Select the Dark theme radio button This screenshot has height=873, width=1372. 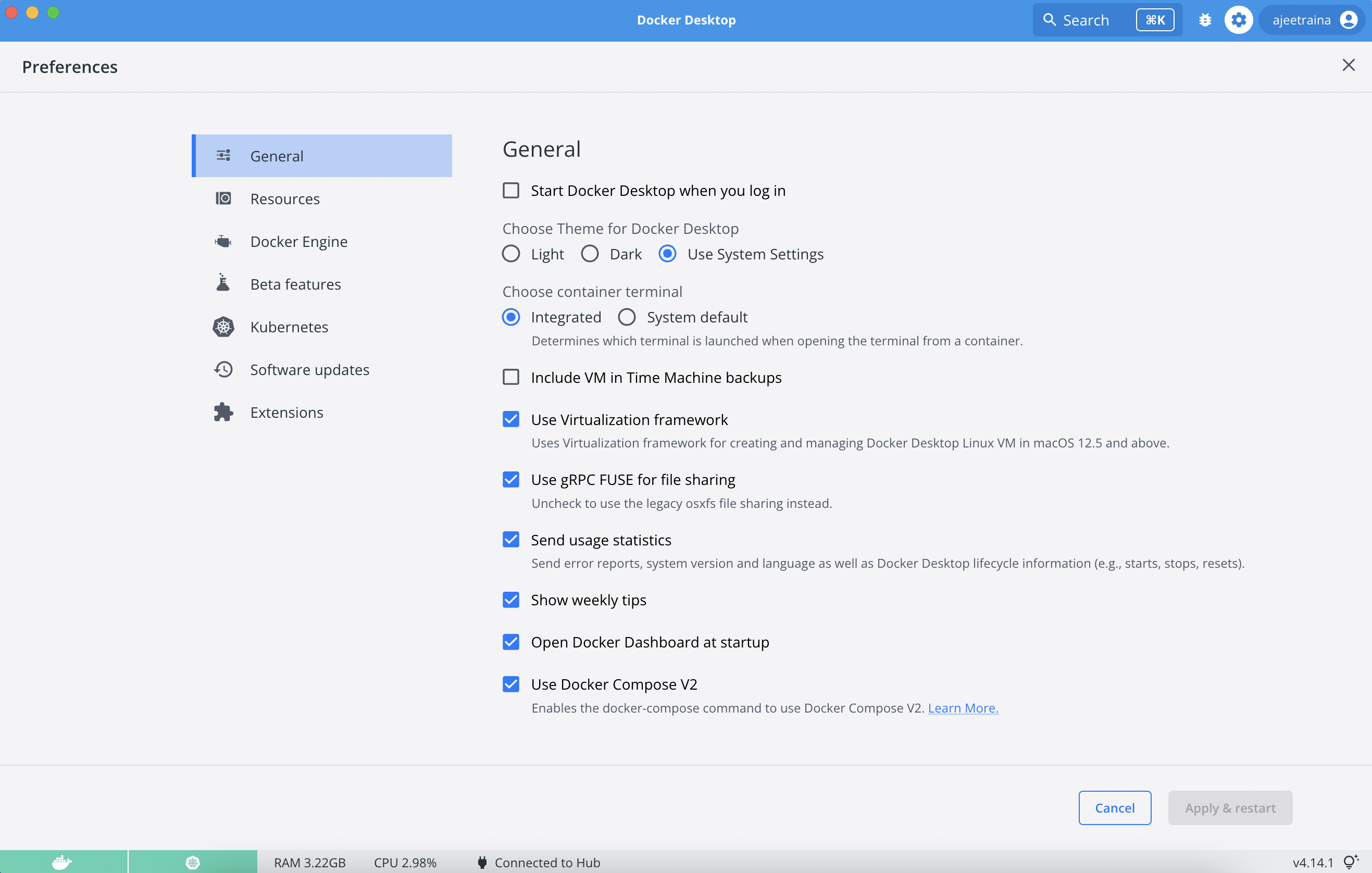[x=590, y=254]
